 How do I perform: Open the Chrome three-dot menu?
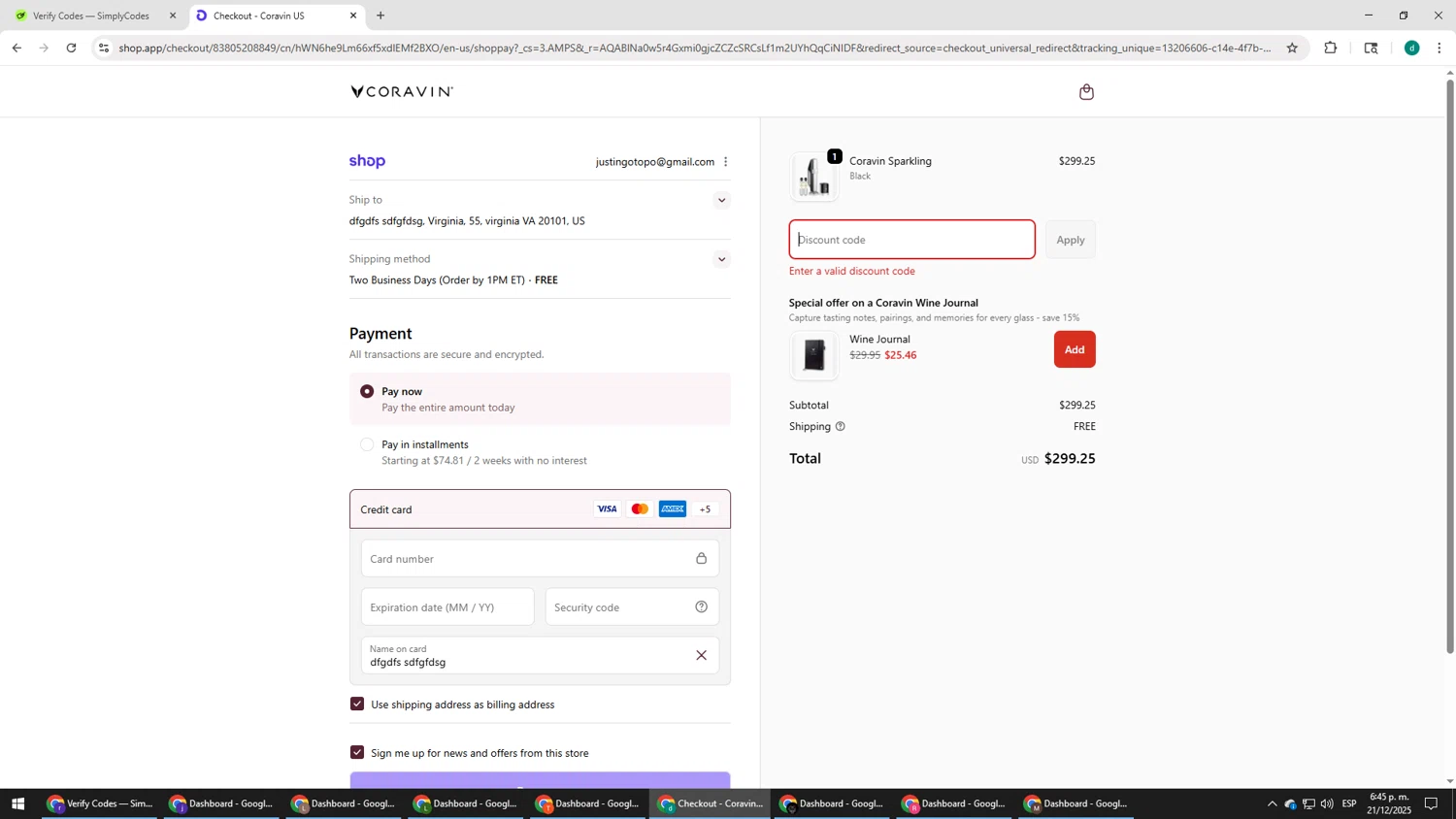point(1439,48)
